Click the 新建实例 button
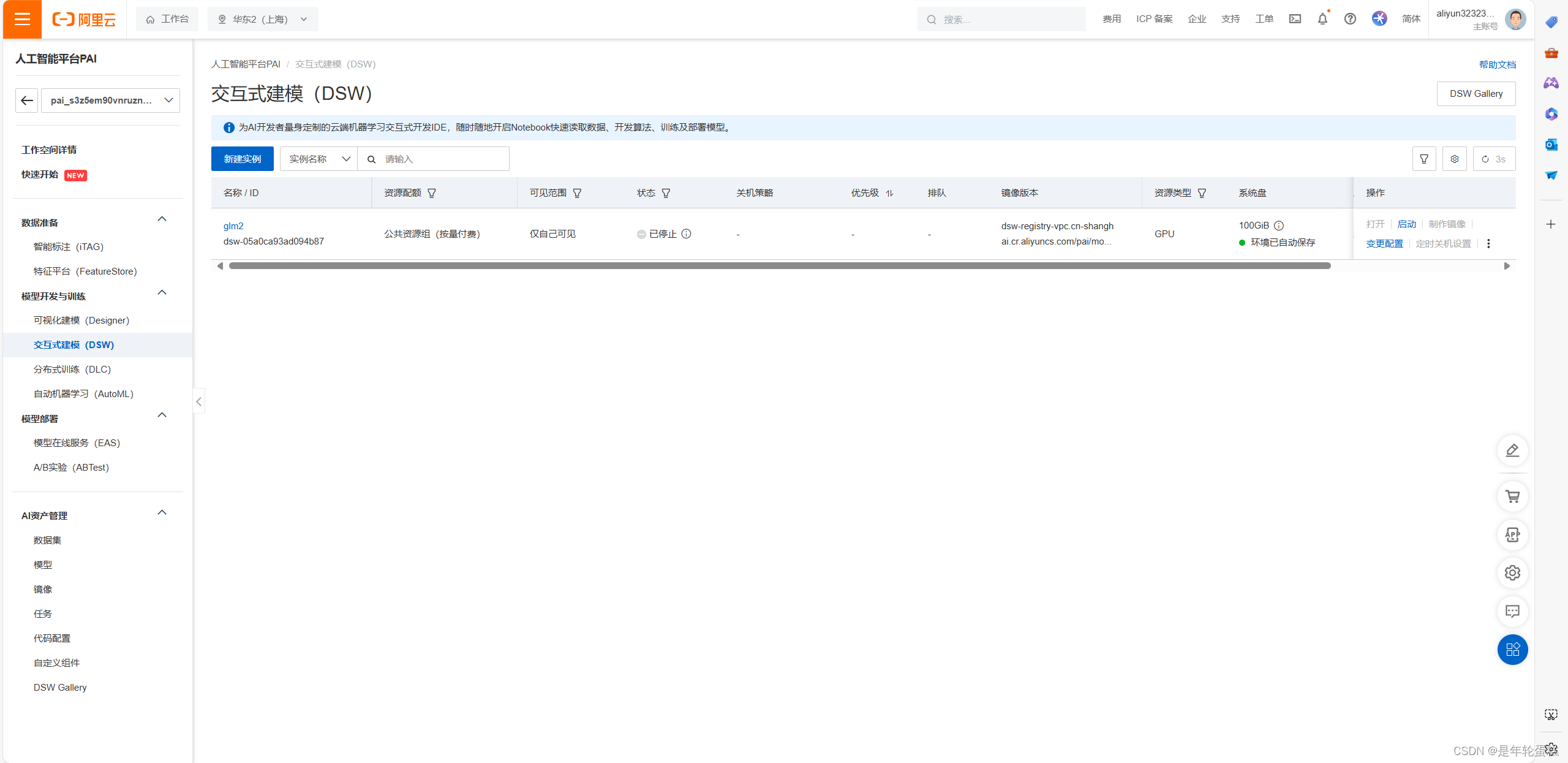Image resolution: width=1568 pixels, height=763 pixels. (243, 159)
